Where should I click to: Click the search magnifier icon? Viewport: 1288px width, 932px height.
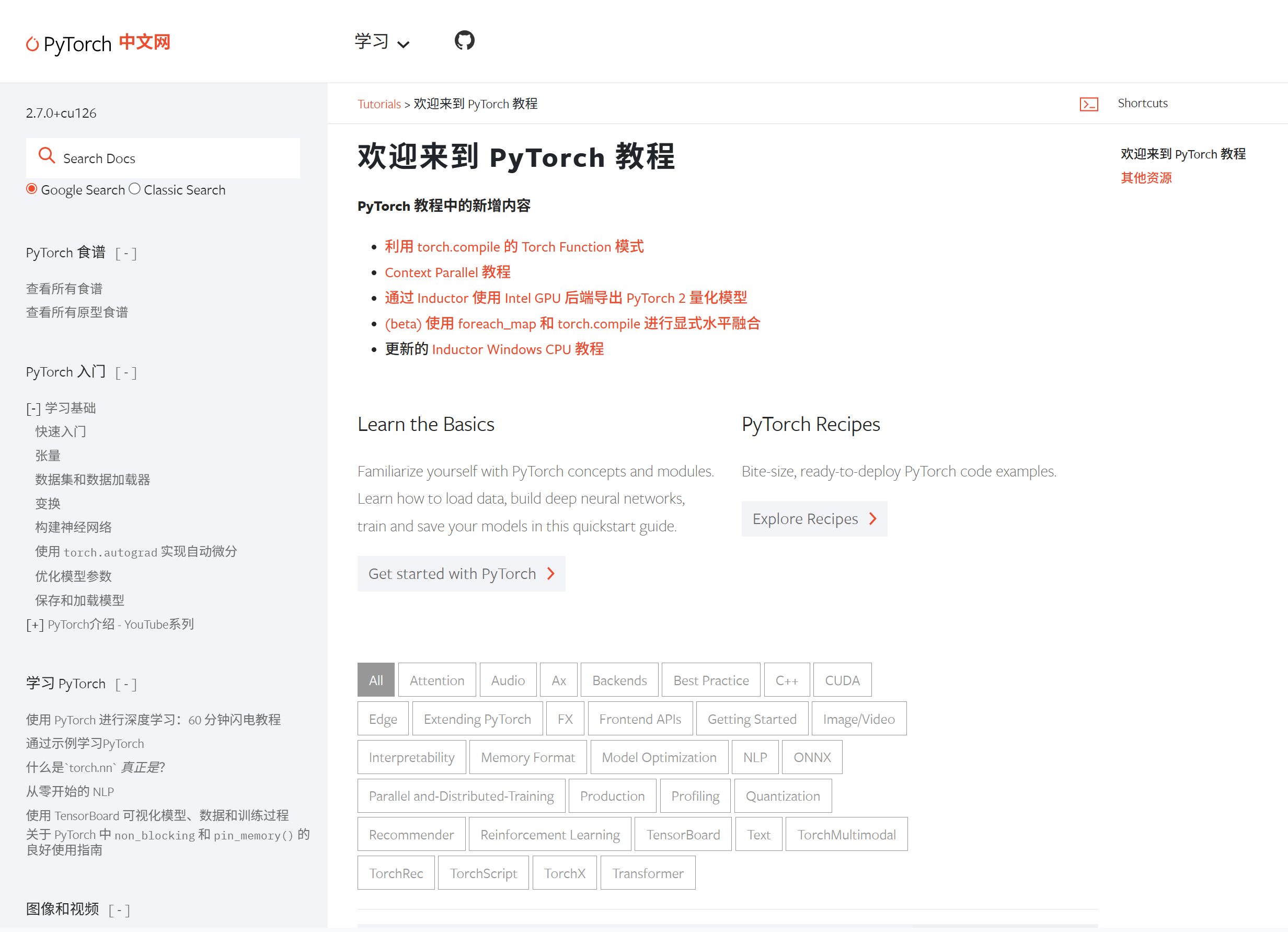click(x=47, y=156)
